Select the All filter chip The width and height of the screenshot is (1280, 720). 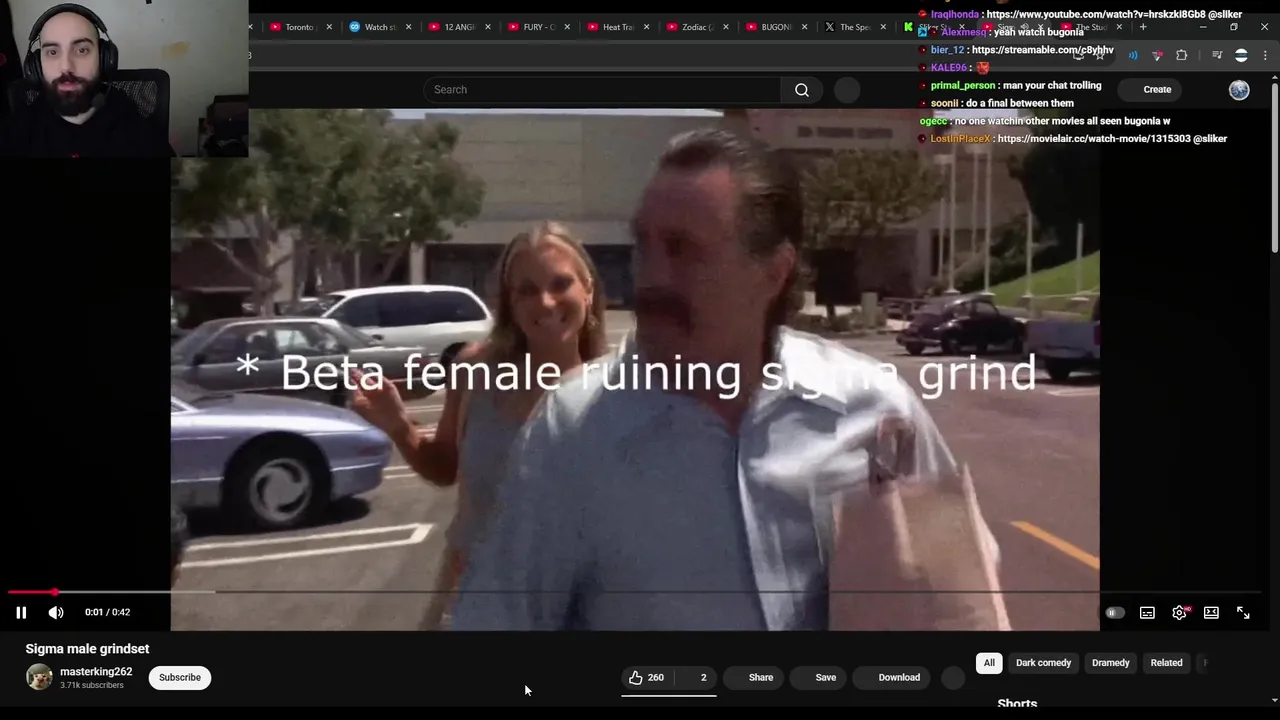(x=989, y=663)
